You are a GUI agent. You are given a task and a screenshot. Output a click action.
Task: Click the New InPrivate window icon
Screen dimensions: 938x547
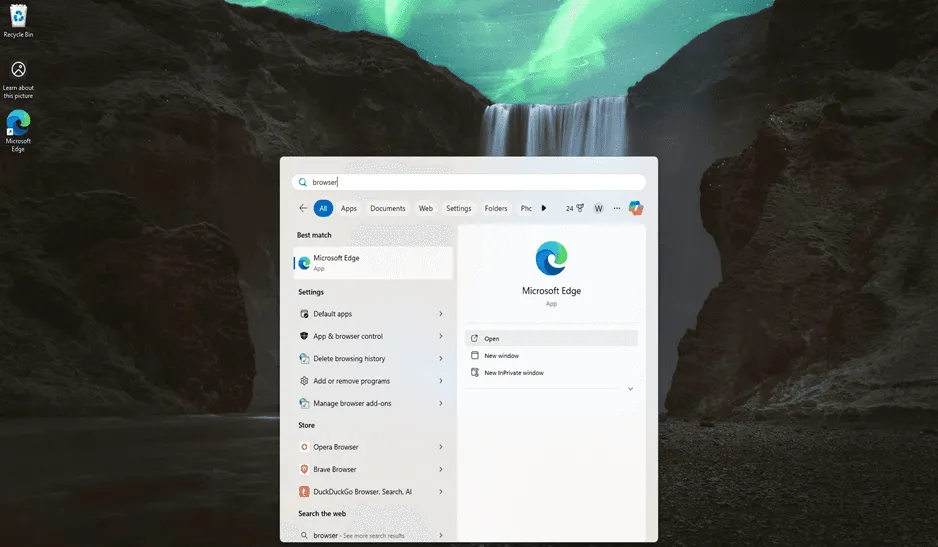pyautogui.click(x=474, y=372)
